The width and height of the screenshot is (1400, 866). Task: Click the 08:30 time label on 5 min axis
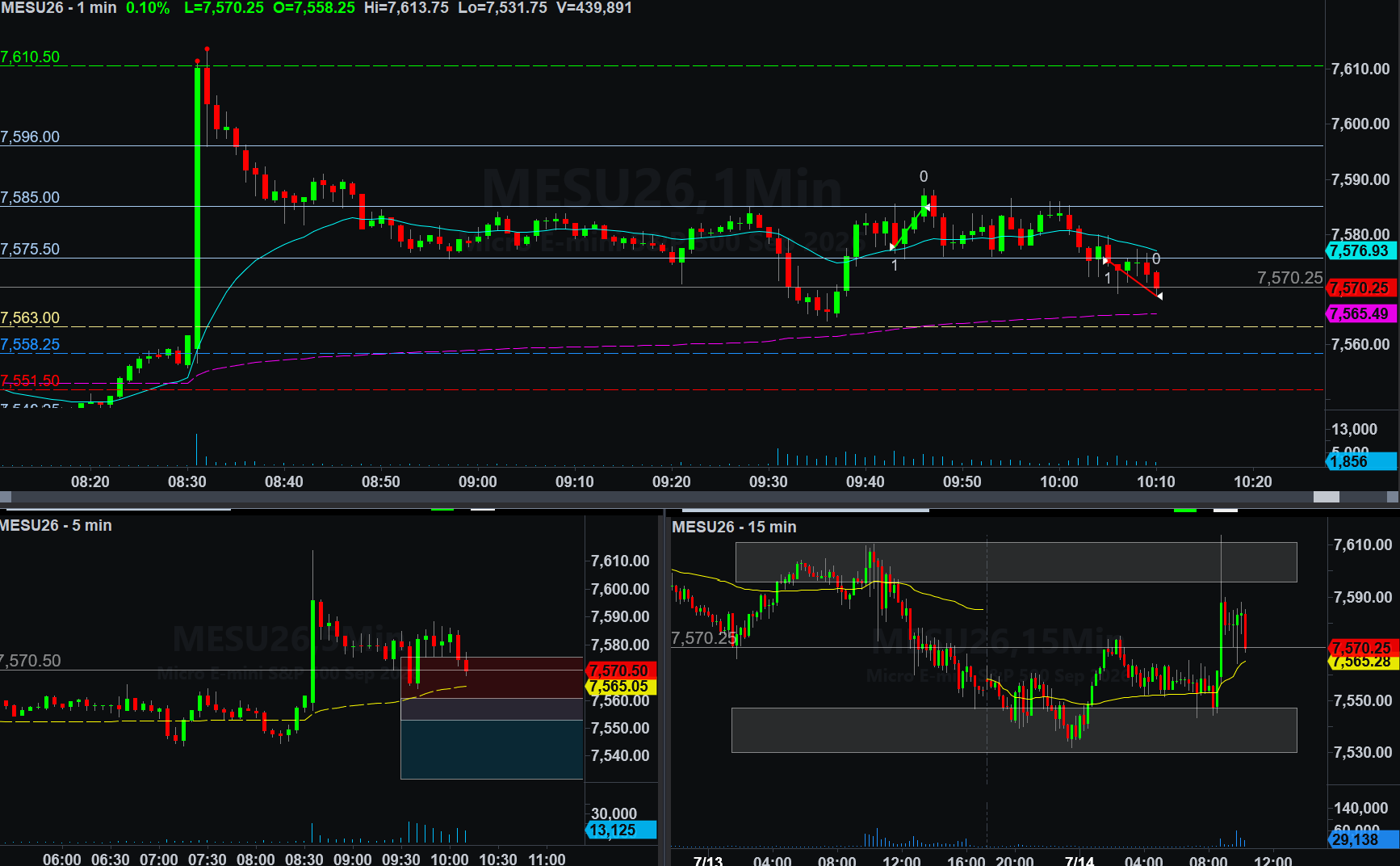pyautogui.click(x=304, y=859)
